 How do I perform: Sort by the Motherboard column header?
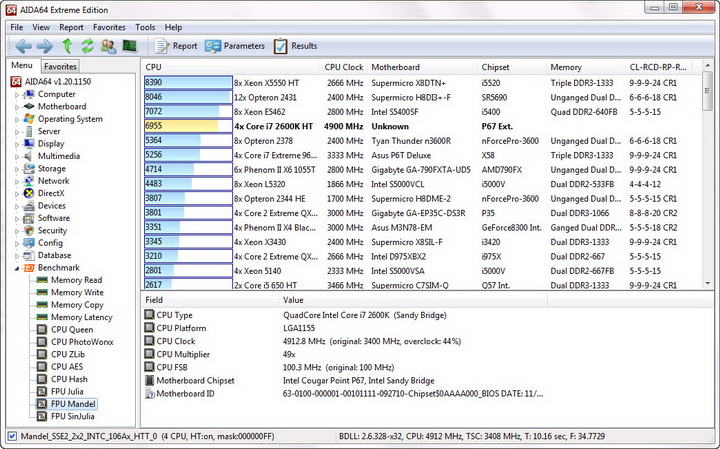[422, 67]
